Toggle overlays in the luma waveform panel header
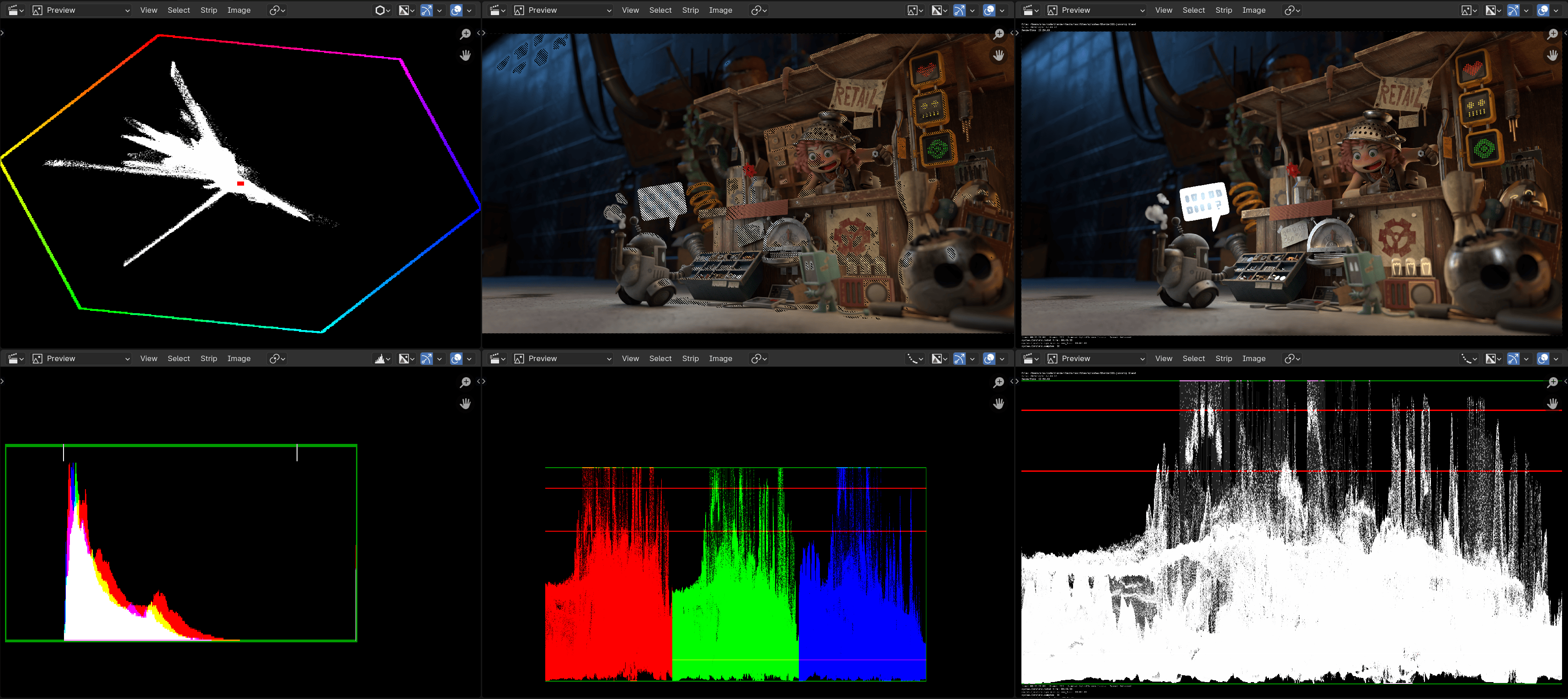This screenshot has height=699, width=1568. coord(1543,358)
